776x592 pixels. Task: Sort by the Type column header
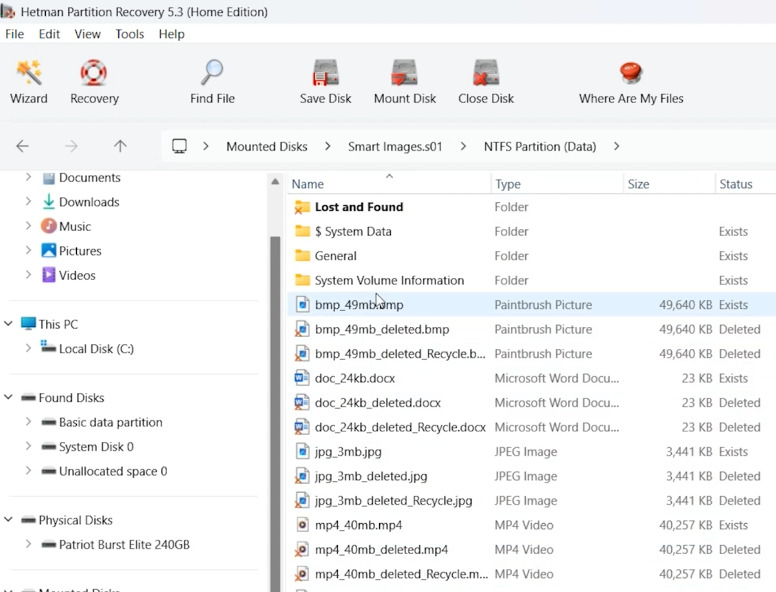pyautogui.click(x=557, y=184)
